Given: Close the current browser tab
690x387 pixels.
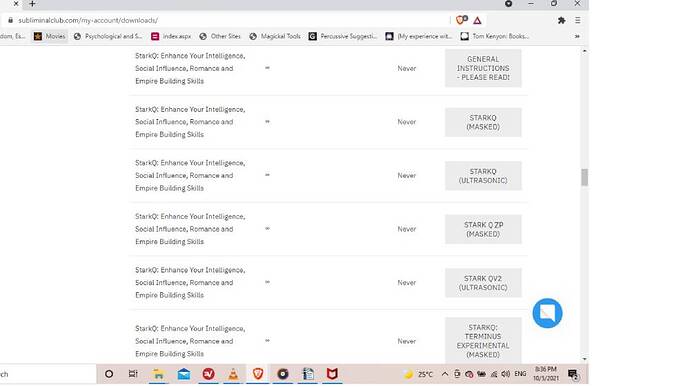Looking at the screenshot, I should pos(16,4).
